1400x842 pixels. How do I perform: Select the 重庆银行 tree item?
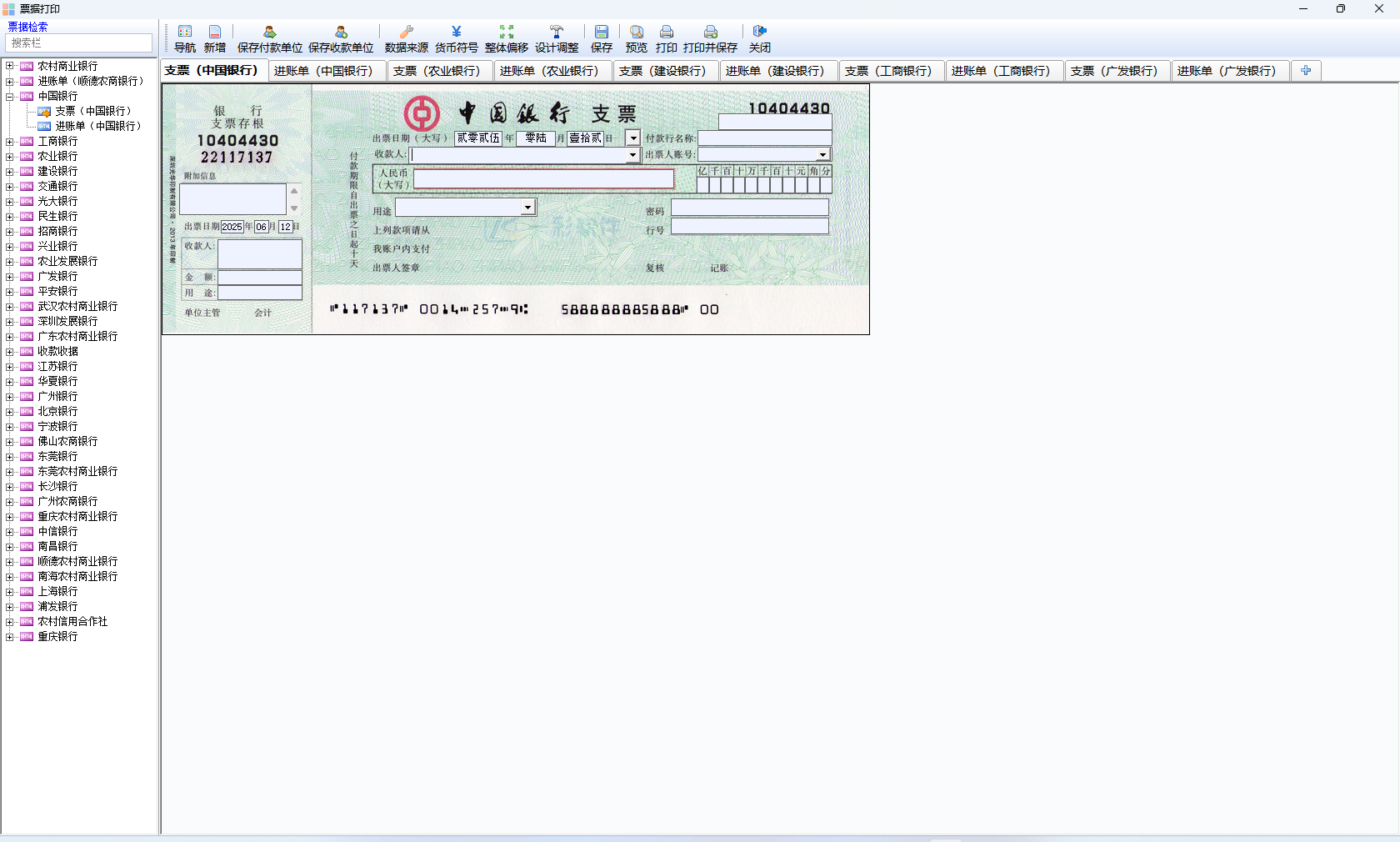tap(57, 636)
